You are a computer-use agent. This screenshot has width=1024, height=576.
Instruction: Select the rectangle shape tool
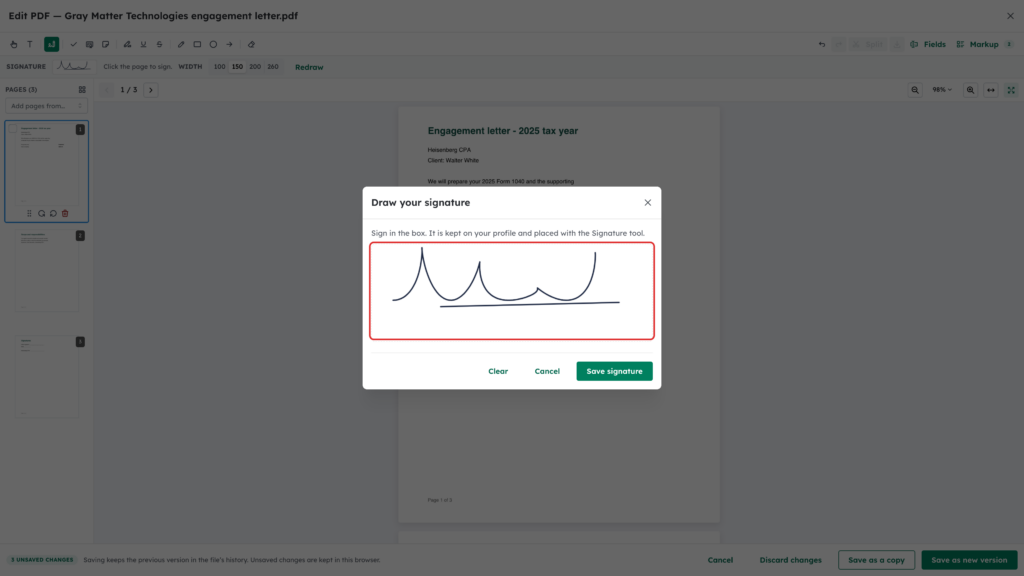tap(197, 44)
